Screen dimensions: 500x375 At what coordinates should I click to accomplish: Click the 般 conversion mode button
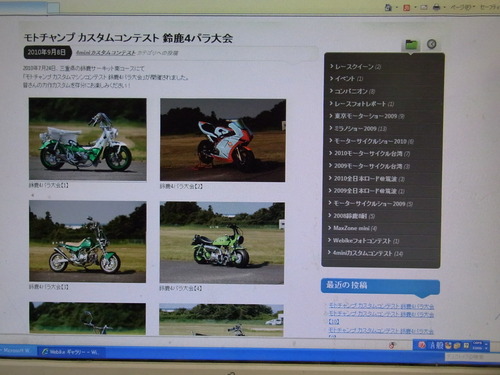(x=439, y=345)
